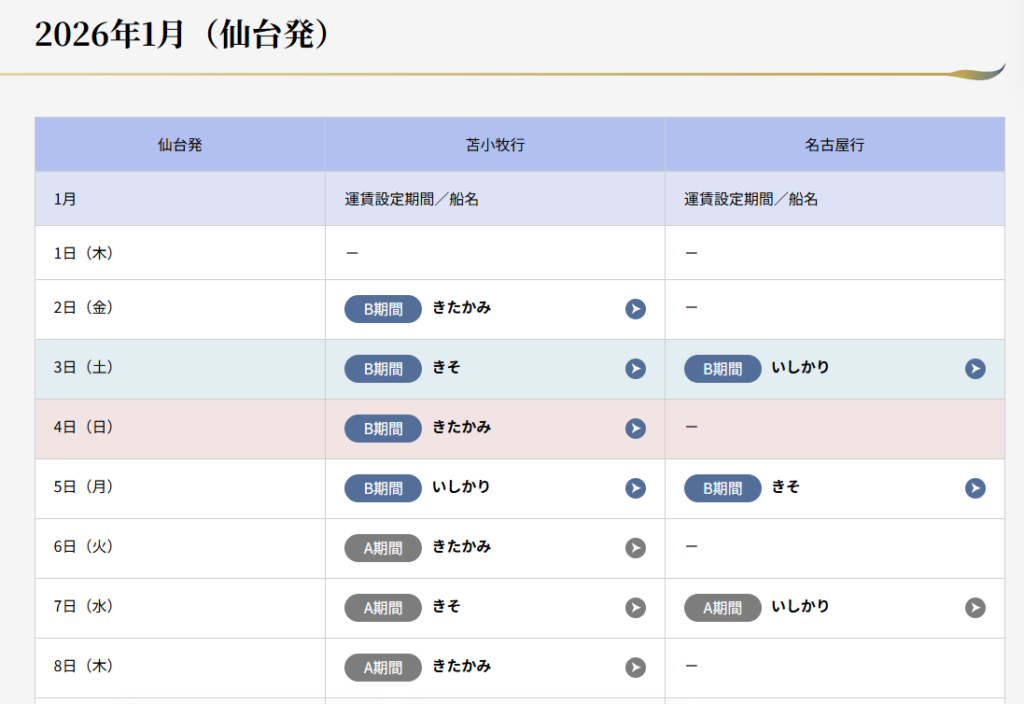Open arrow for Jan 3 Tomakomai きそ sailing
The width and height of the screenshot is (1024, 704).
coord(635,369)
